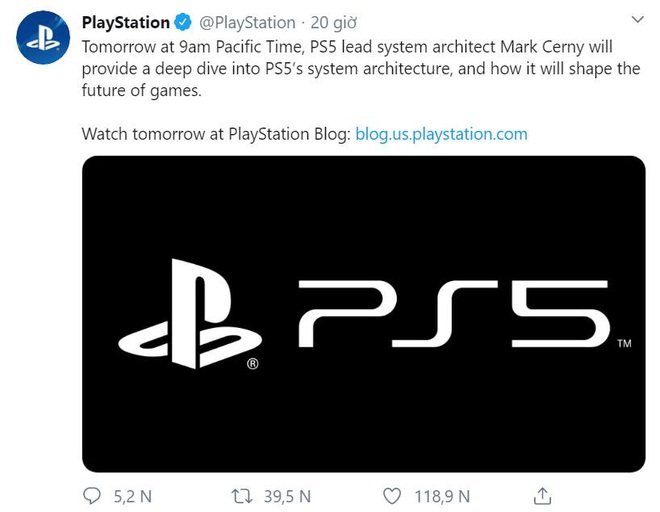
Task: Retweet using the arrows icon
Action: pos(242,496)
